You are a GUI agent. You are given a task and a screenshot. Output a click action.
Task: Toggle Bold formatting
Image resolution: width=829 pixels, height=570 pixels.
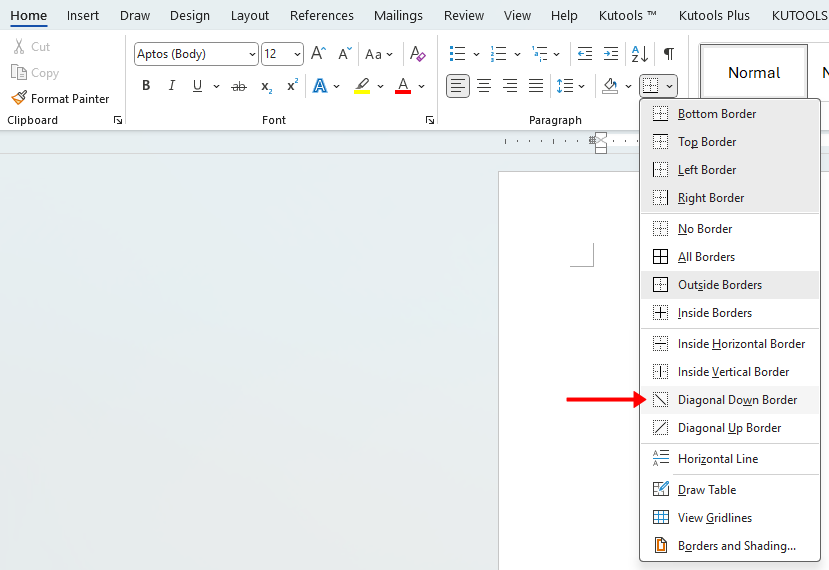[146, 86]
